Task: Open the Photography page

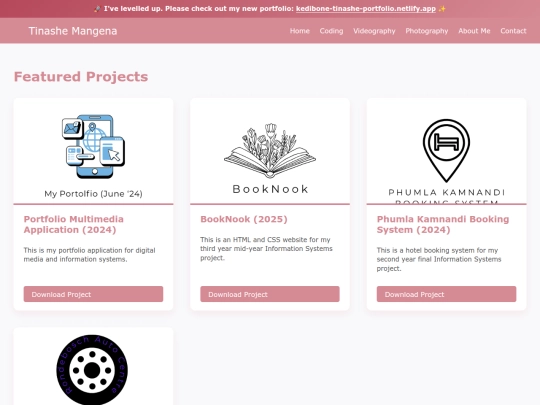Action: pos(427,31)
